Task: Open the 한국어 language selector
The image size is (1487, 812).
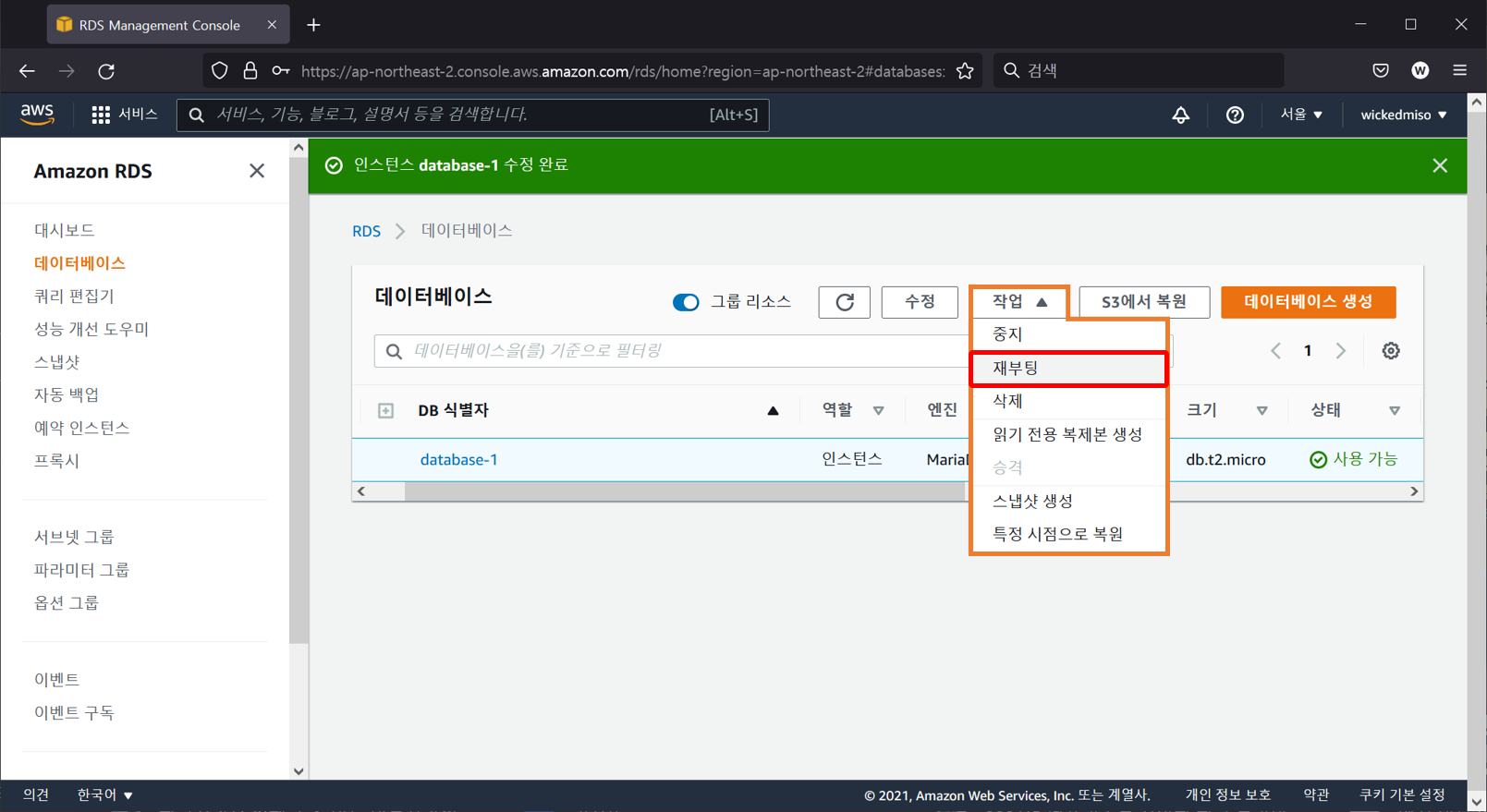Action: pyautogui.click(x=105, y=794)
